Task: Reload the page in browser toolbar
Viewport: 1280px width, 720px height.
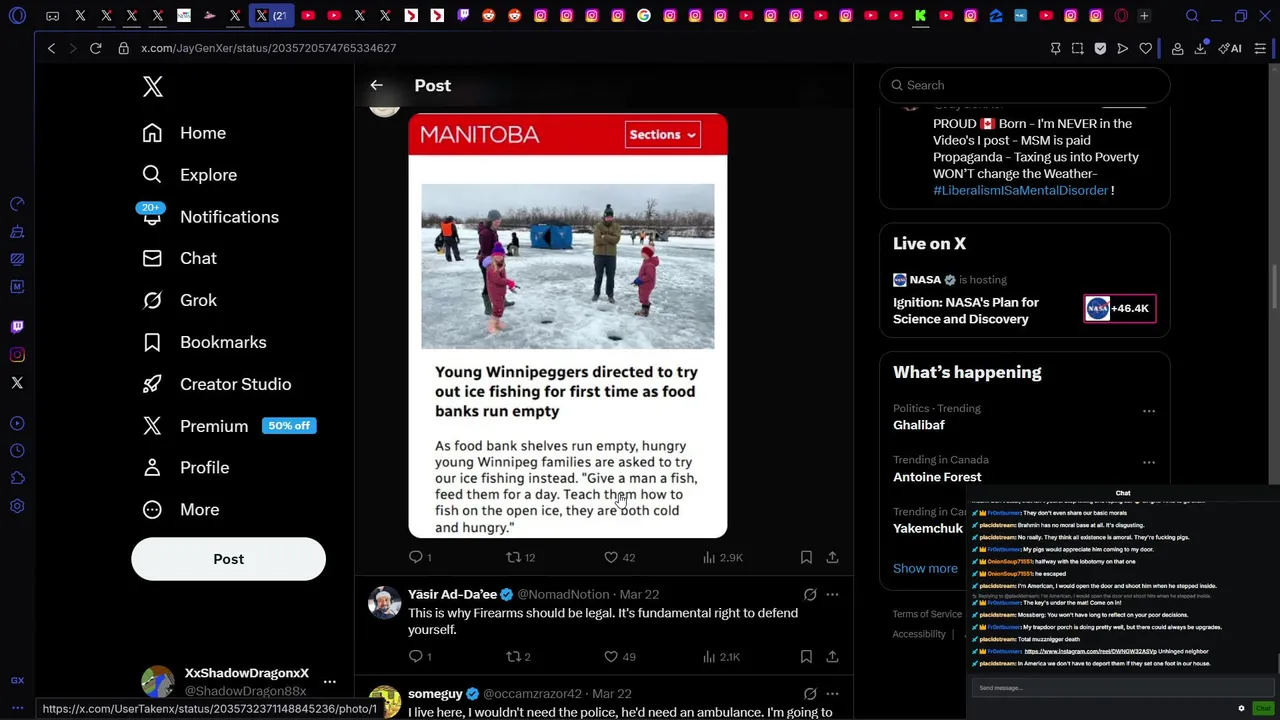Action: click(x=96, y=48)
